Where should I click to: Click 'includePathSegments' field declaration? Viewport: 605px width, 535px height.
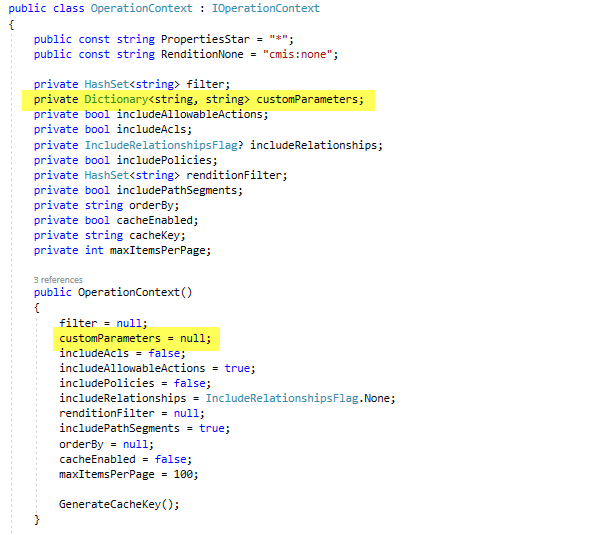tap(177, 190)
